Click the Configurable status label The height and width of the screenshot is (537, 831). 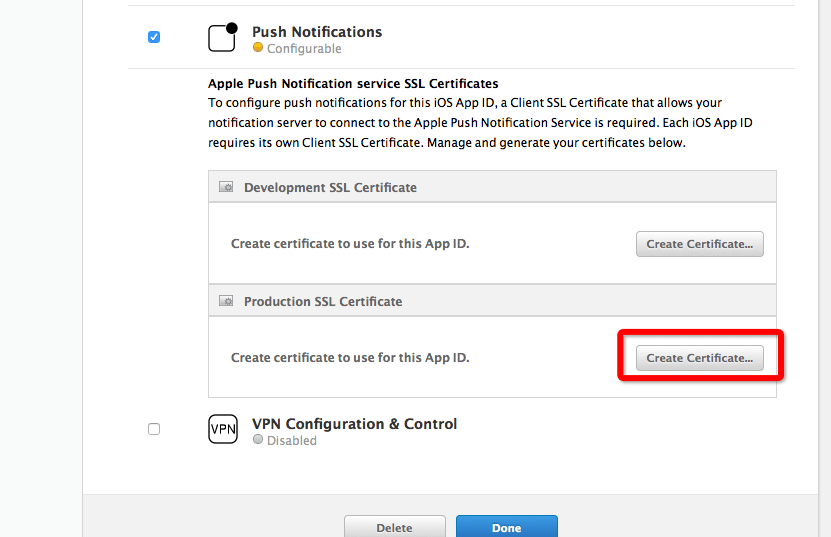click(304, 49)
